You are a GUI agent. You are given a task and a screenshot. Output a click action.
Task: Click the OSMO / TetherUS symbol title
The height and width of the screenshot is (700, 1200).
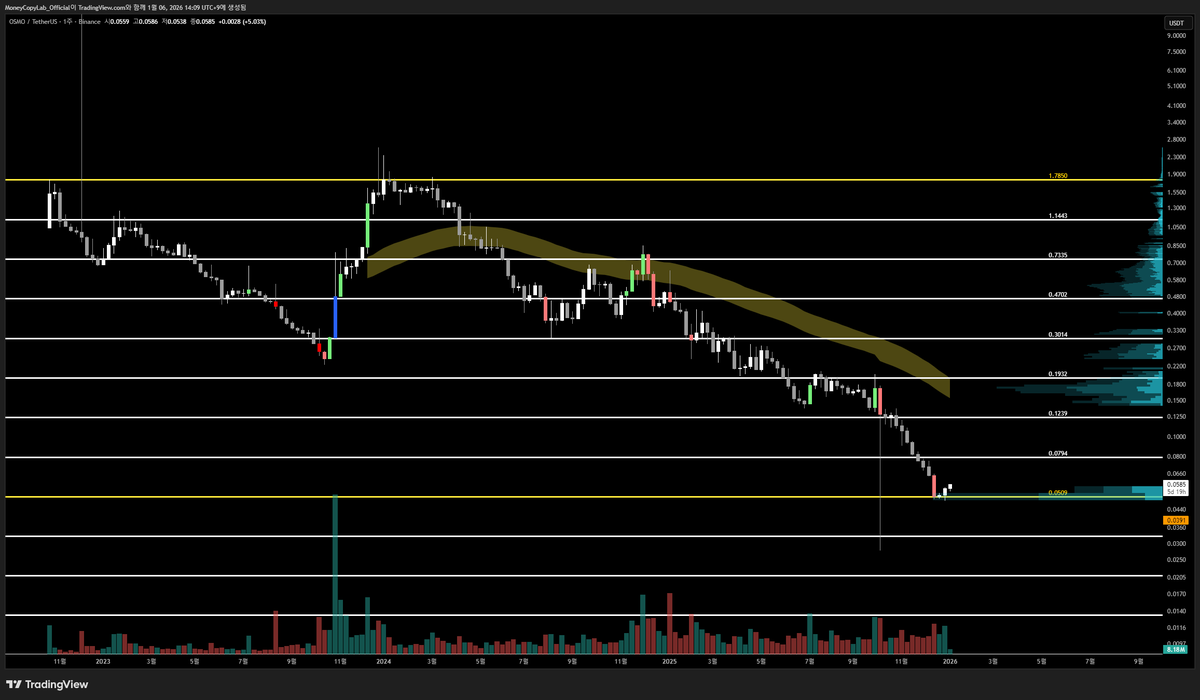pyautogui.click(x=34, y=20)
